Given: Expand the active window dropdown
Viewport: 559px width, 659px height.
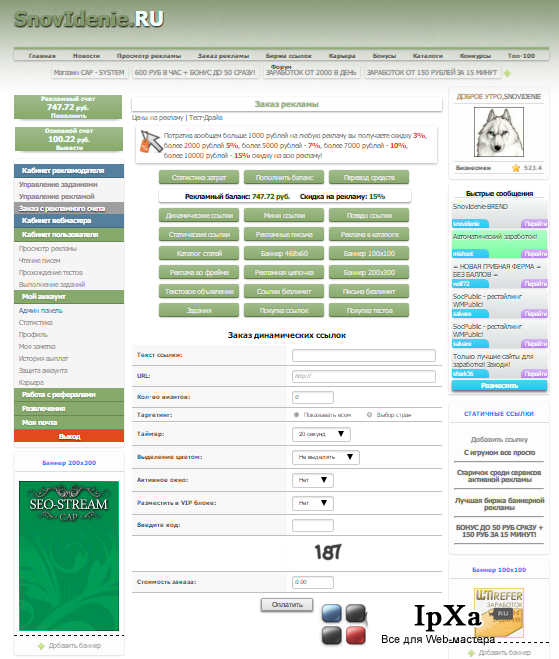Looking at the screenshot, I should click(x=313, y=480).
